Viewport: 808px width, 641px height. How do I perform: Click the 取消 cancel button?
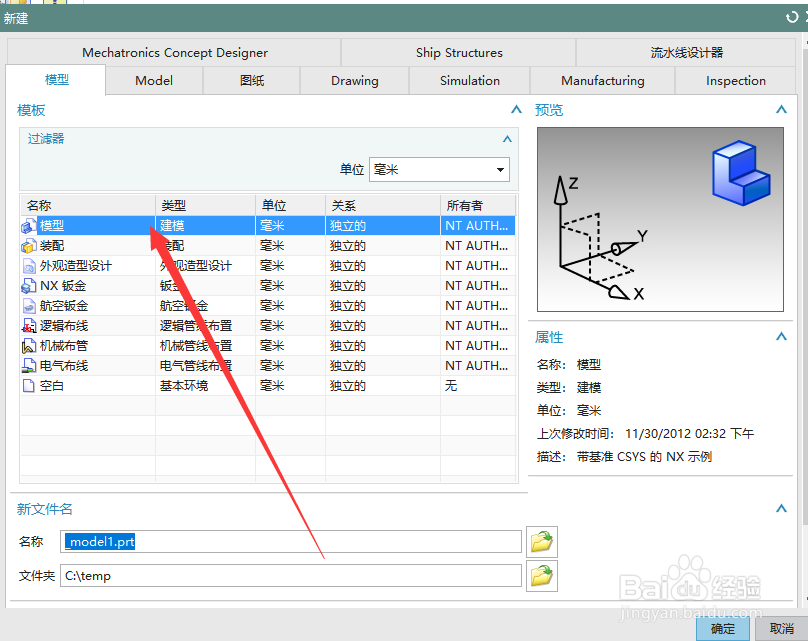click(784, 630)
